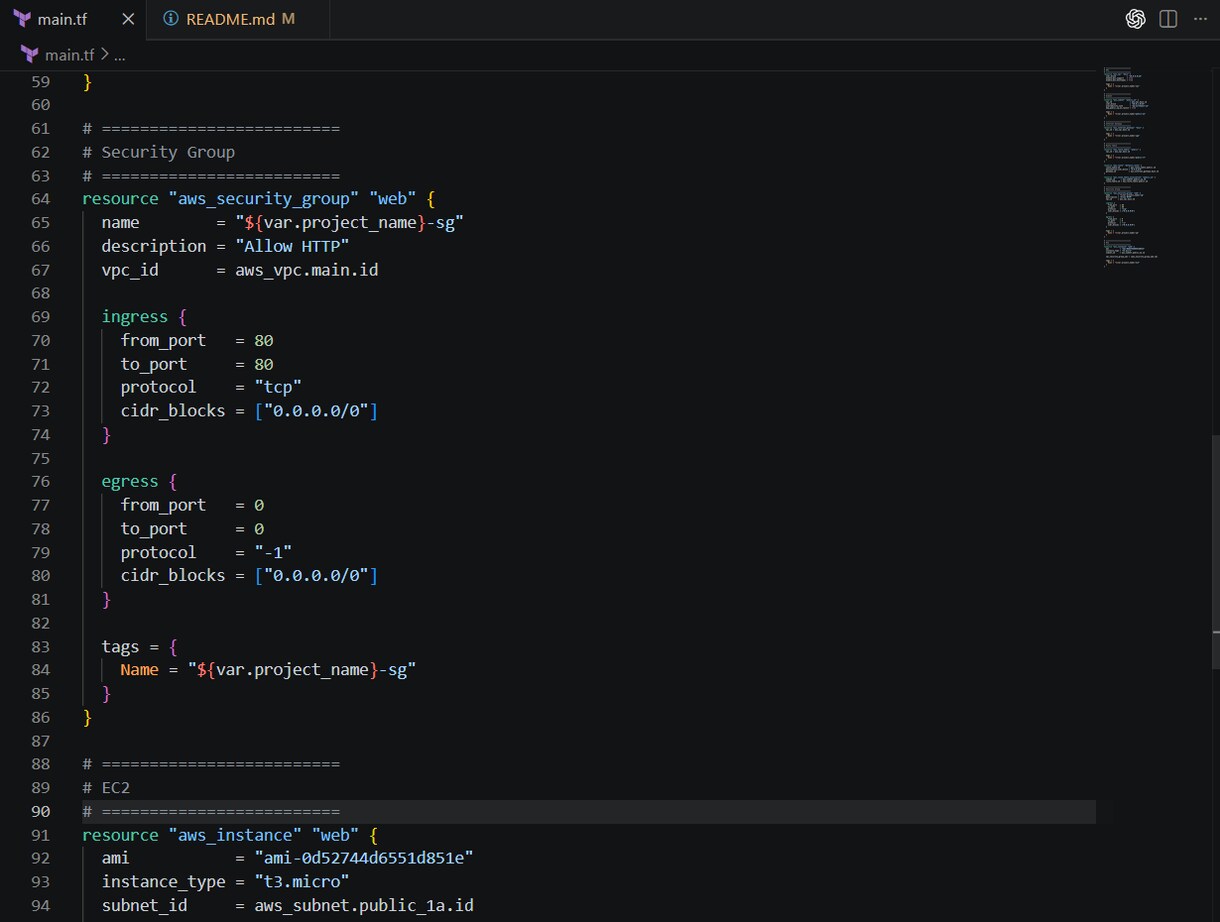Click the "tags" attribute on line 83
Screen dimensions: 1220x922
[120, 646]
